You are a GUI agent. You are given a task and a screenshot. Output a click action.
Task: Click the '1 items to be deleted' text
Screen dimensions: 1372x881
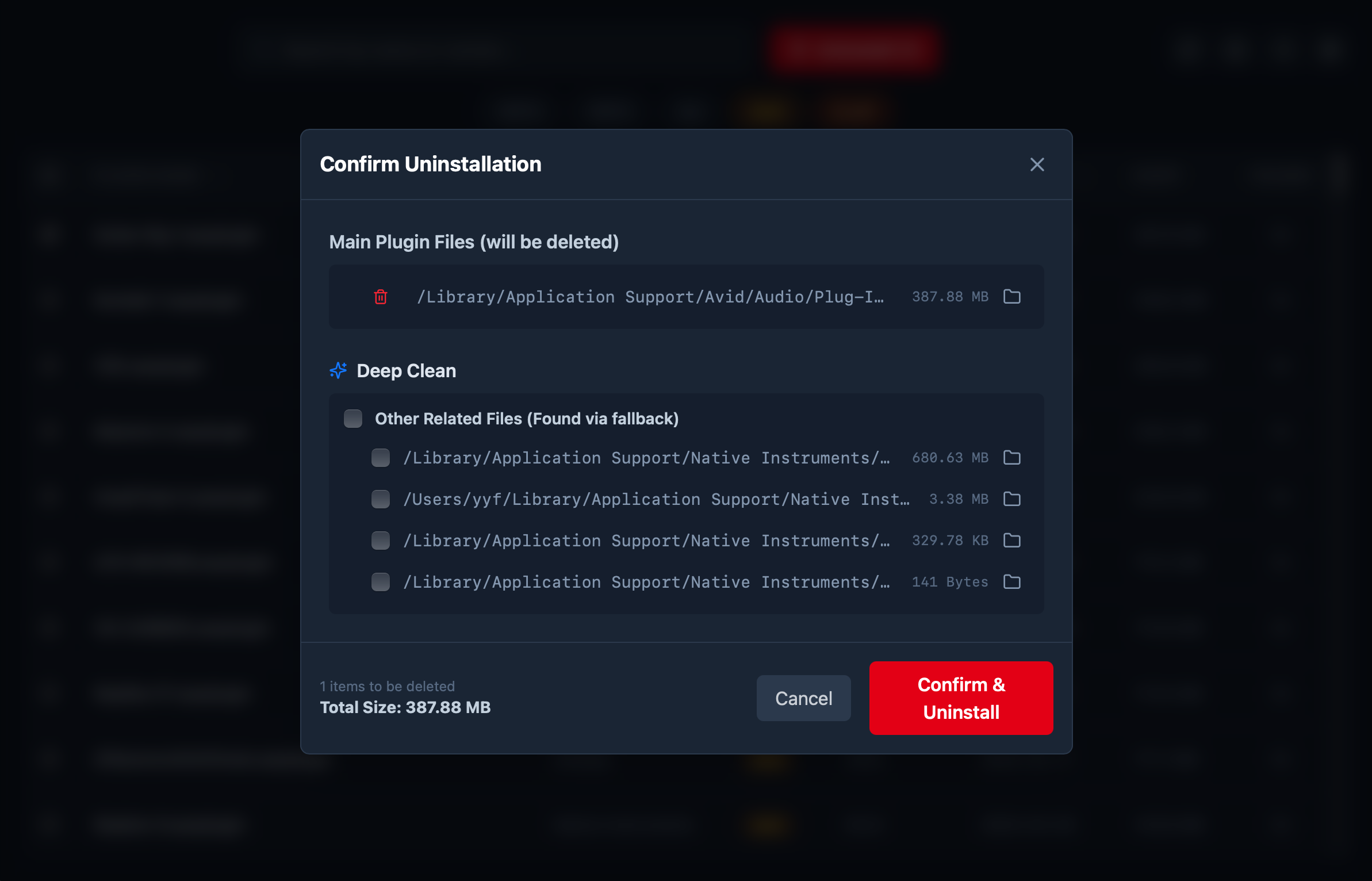tap(388, 686)
